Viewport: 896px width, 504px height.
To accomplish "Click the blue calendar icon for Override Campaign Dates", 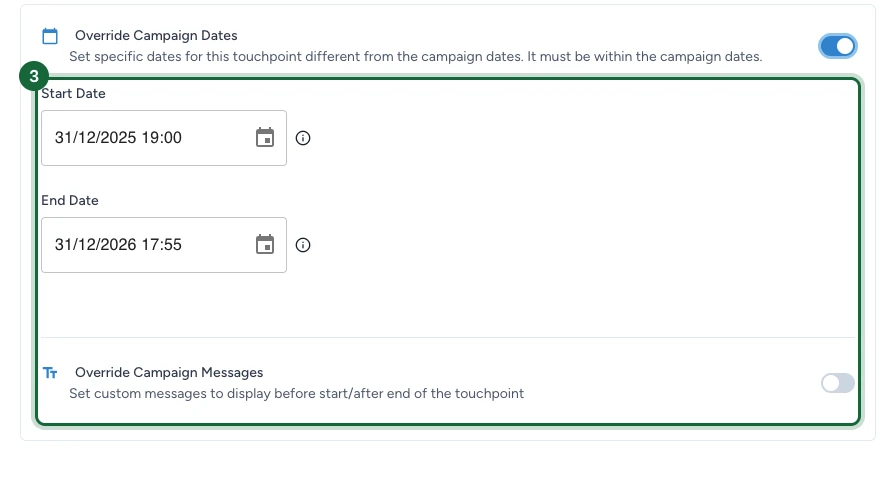I will tap(50, 36).
